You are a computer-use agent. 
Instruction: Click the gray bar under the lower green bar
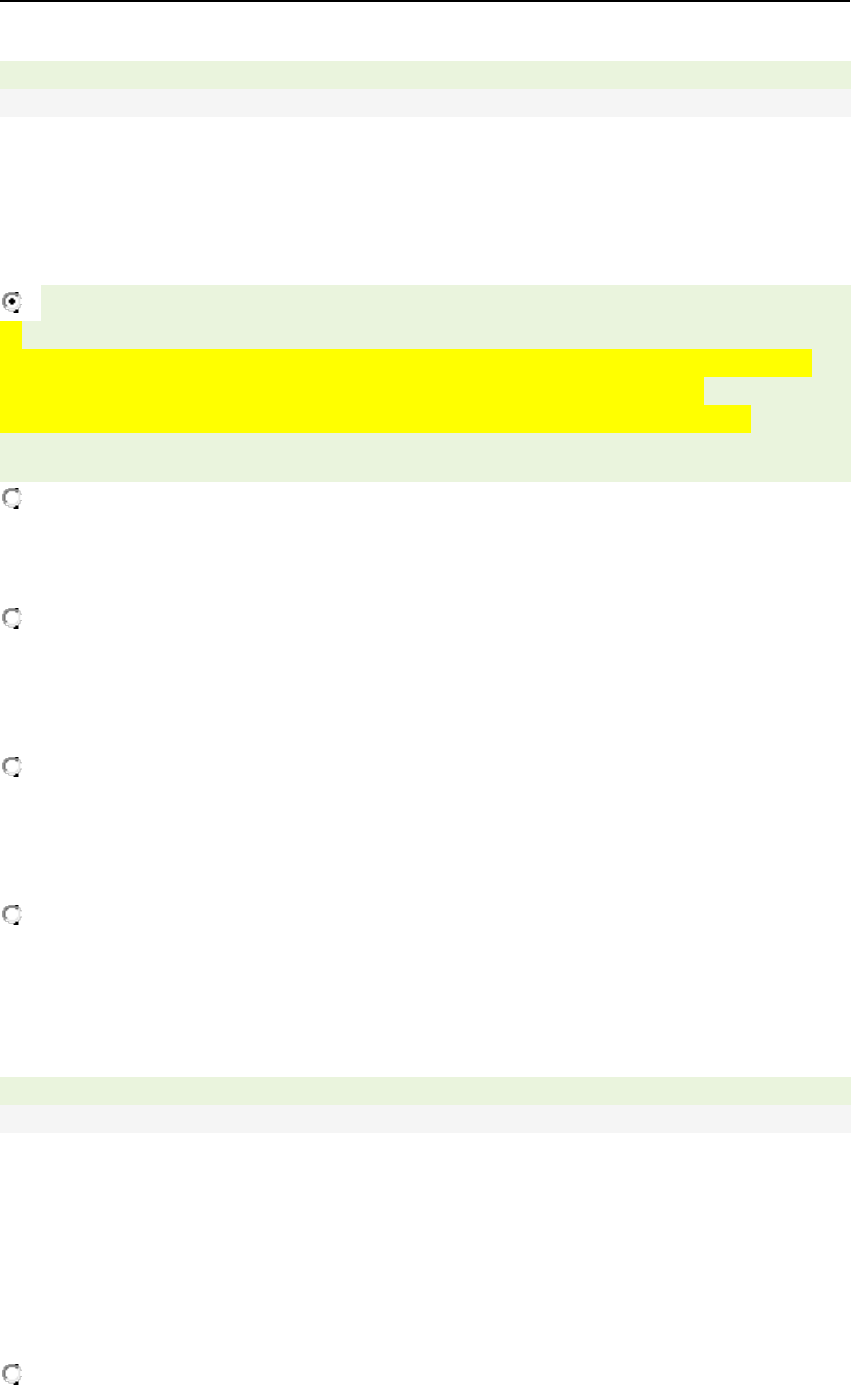click(x=425, y=1119)
